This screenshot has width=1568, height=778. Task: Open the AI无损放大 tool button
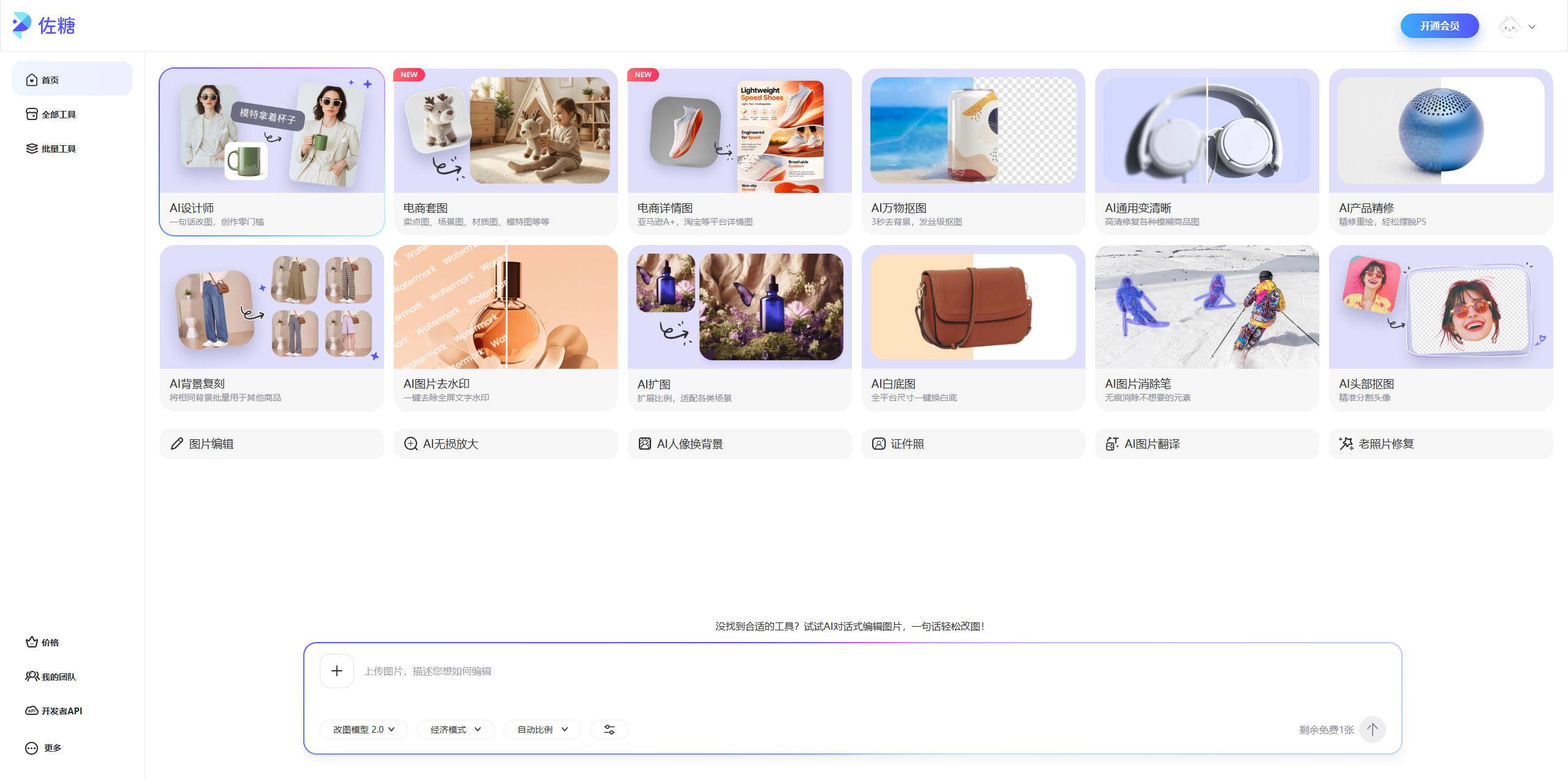pyautogui.click(x=506, y=444)
